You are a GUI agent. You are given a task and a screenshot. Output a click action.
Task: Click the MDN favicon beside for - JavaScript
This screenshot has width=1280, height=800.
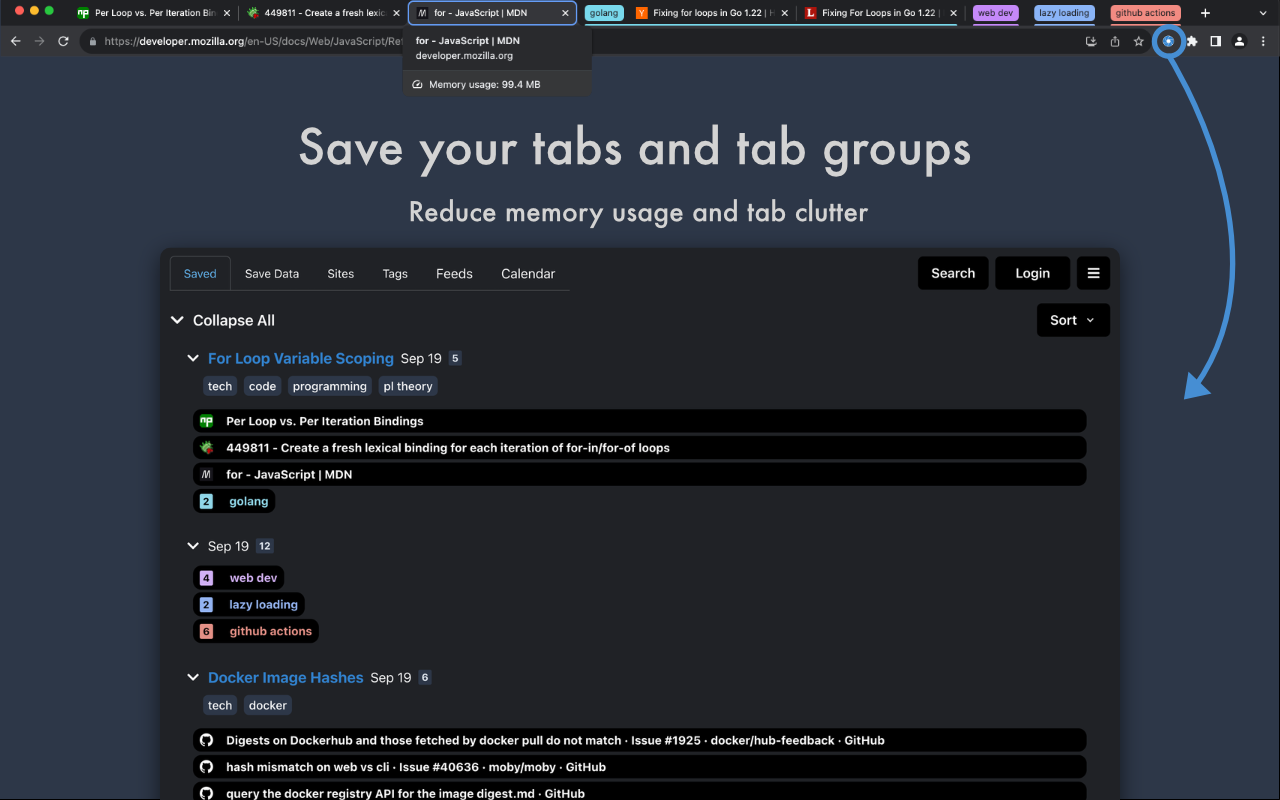[x=206, y=474]
